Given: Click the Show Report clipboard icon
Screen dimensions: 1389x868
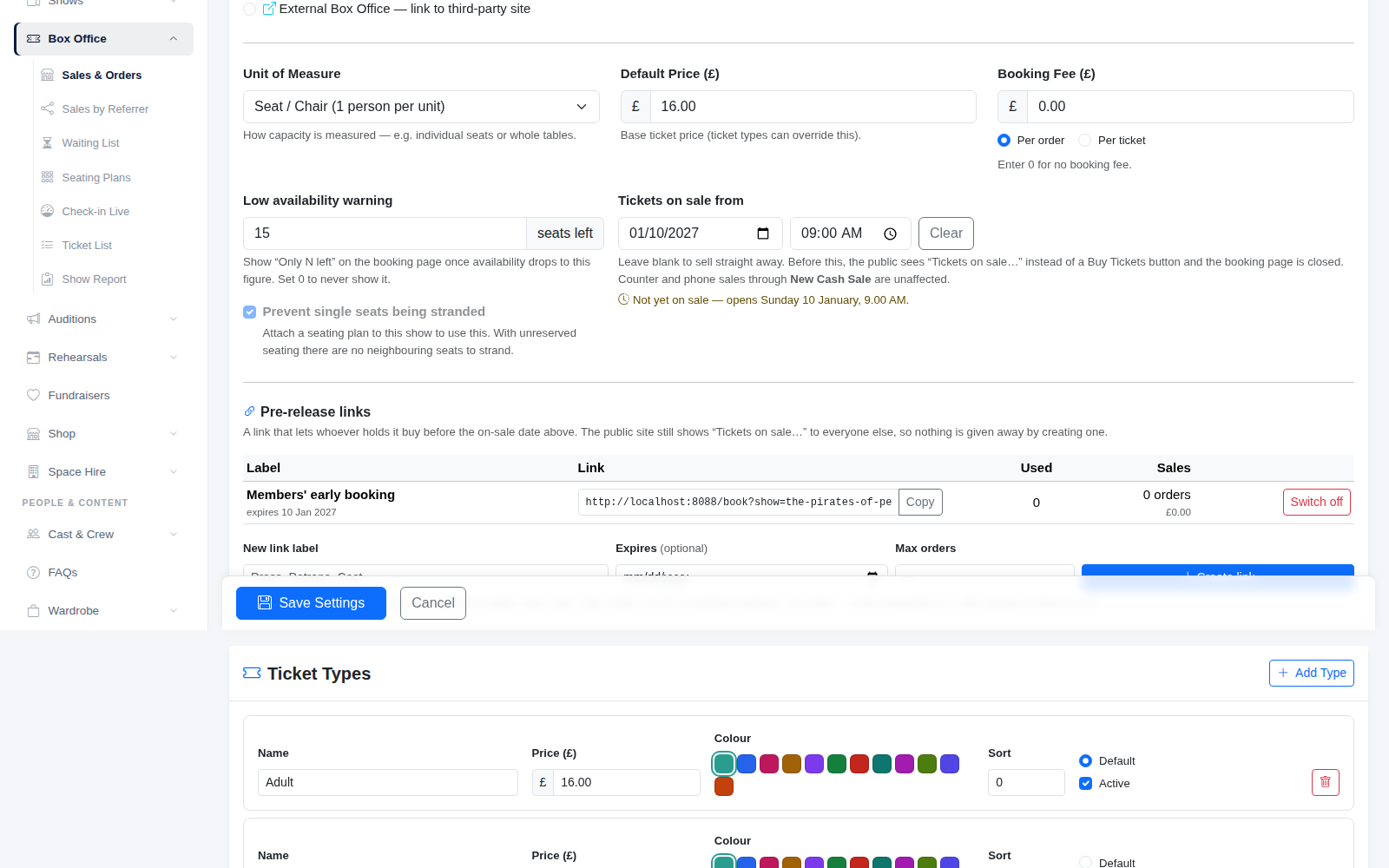Looking at the screenshot, I should (48, 279).
